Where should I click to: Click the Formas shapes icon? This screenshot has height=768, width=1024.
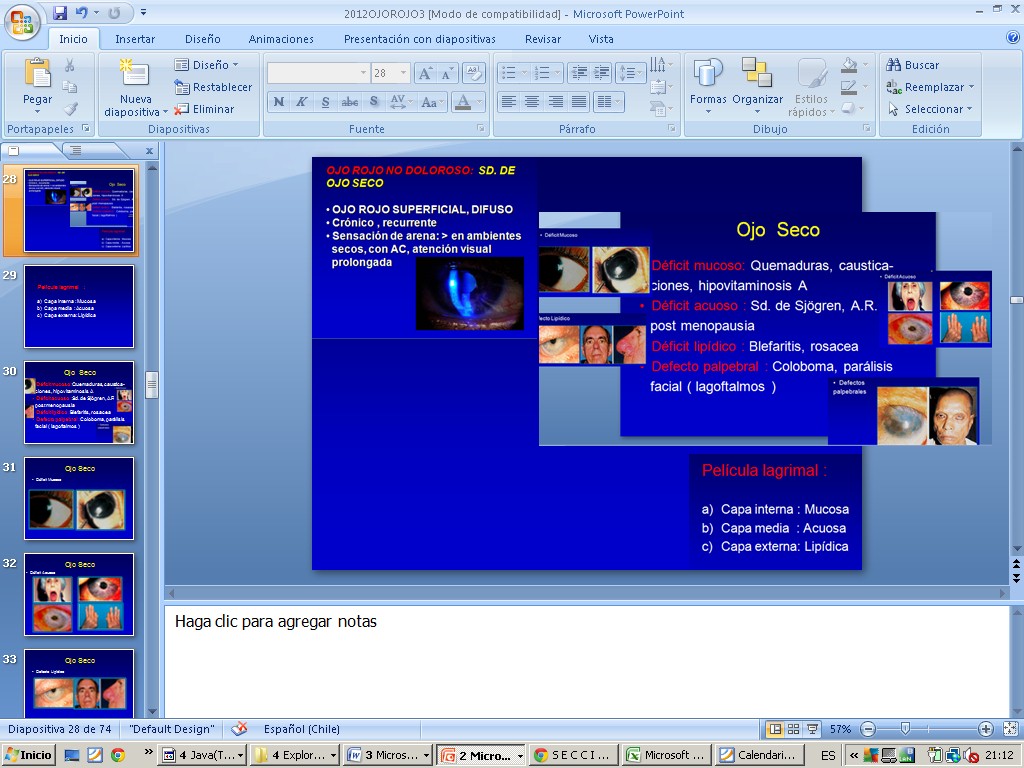(x=708, y=75)
